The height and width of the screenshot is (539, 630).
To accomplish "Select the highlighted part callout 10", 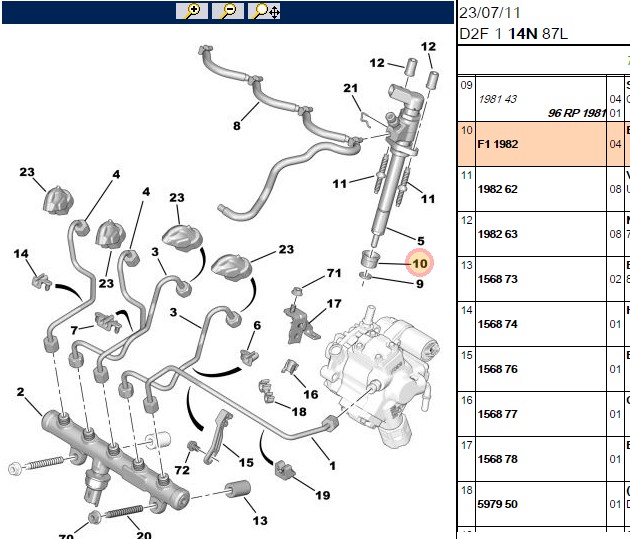I will 419,263.
